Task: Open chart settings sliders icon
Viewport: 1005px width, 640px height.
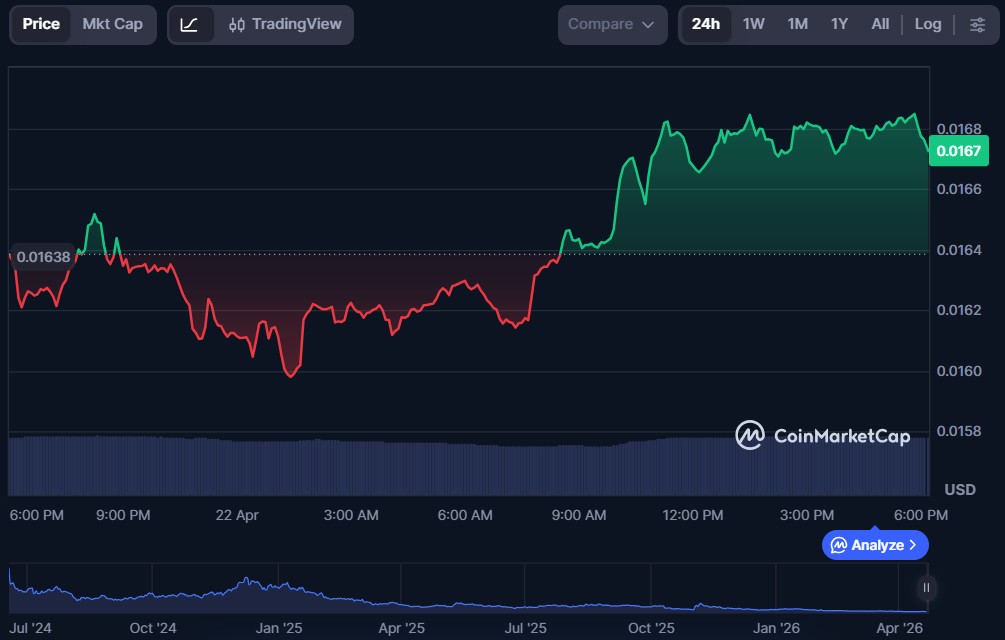Action: tap(977, 24)
